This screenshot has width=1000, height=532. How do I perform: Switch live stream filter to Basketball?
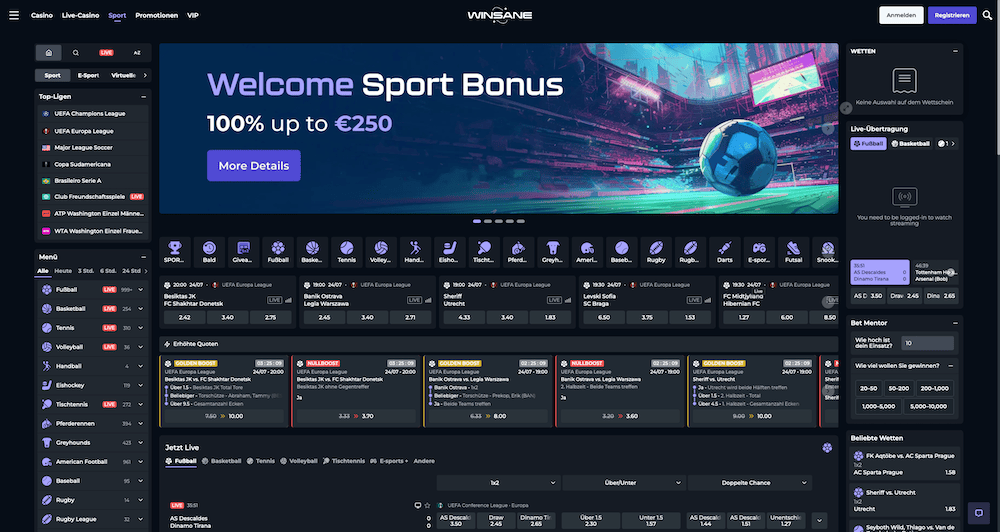[911, 144]
